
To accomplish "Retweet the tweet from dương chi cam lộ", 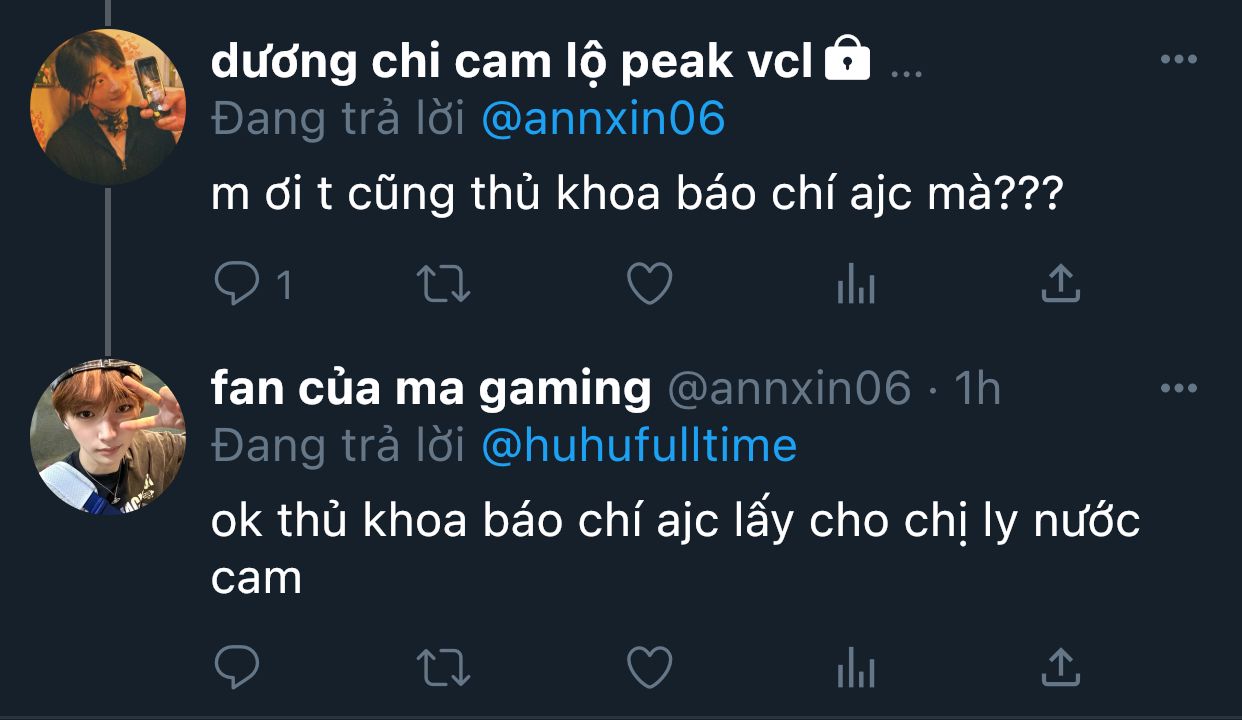I will pyautogui.click(x=443, y=285).
